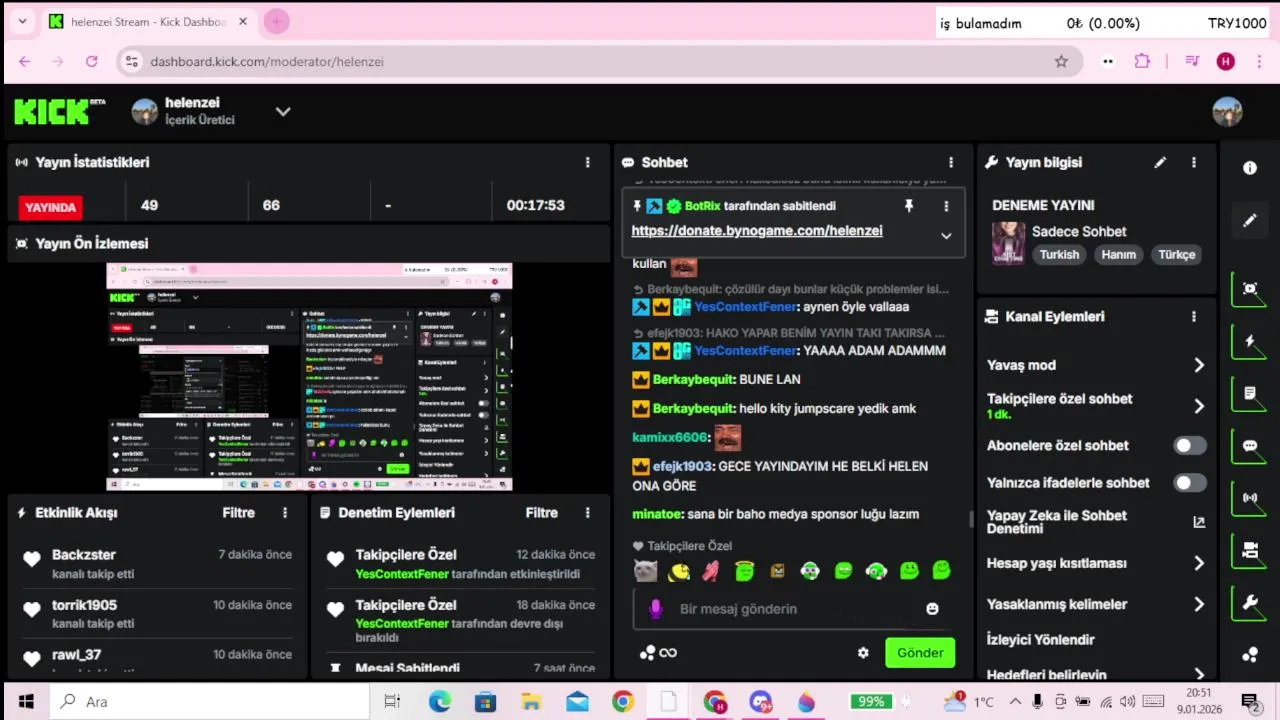Toggle the wrench stream info sidebar icon
The width and height of the screenshot is (1280, 720).
[x=1250, y=602]
